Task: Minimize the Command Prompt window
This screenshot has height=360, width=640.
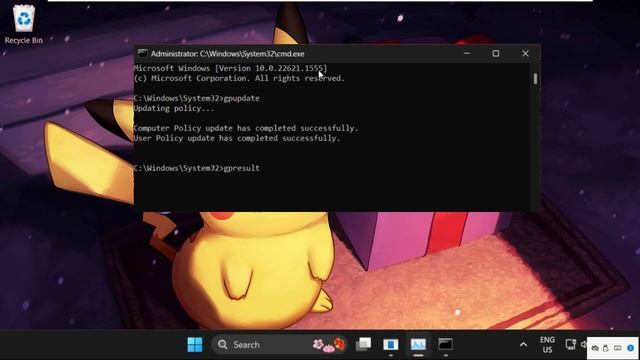Action: coord(467,53)
